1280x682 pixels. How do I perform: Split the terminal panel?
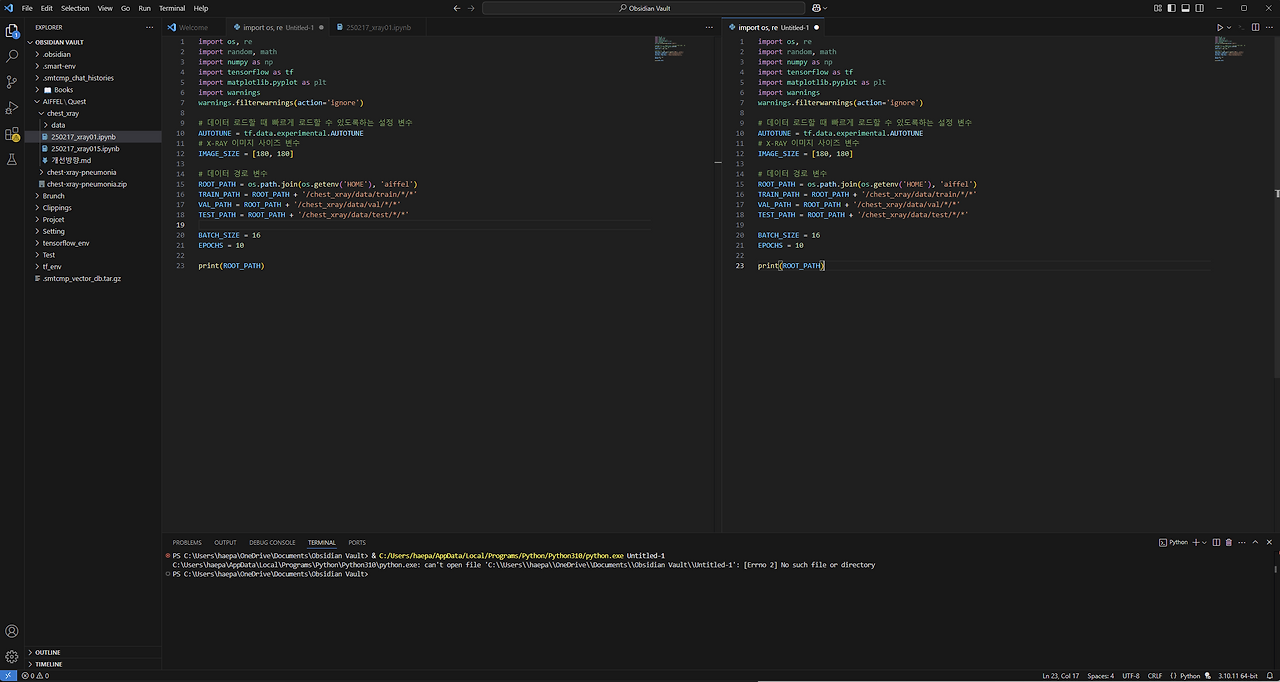coord(1214,542)
